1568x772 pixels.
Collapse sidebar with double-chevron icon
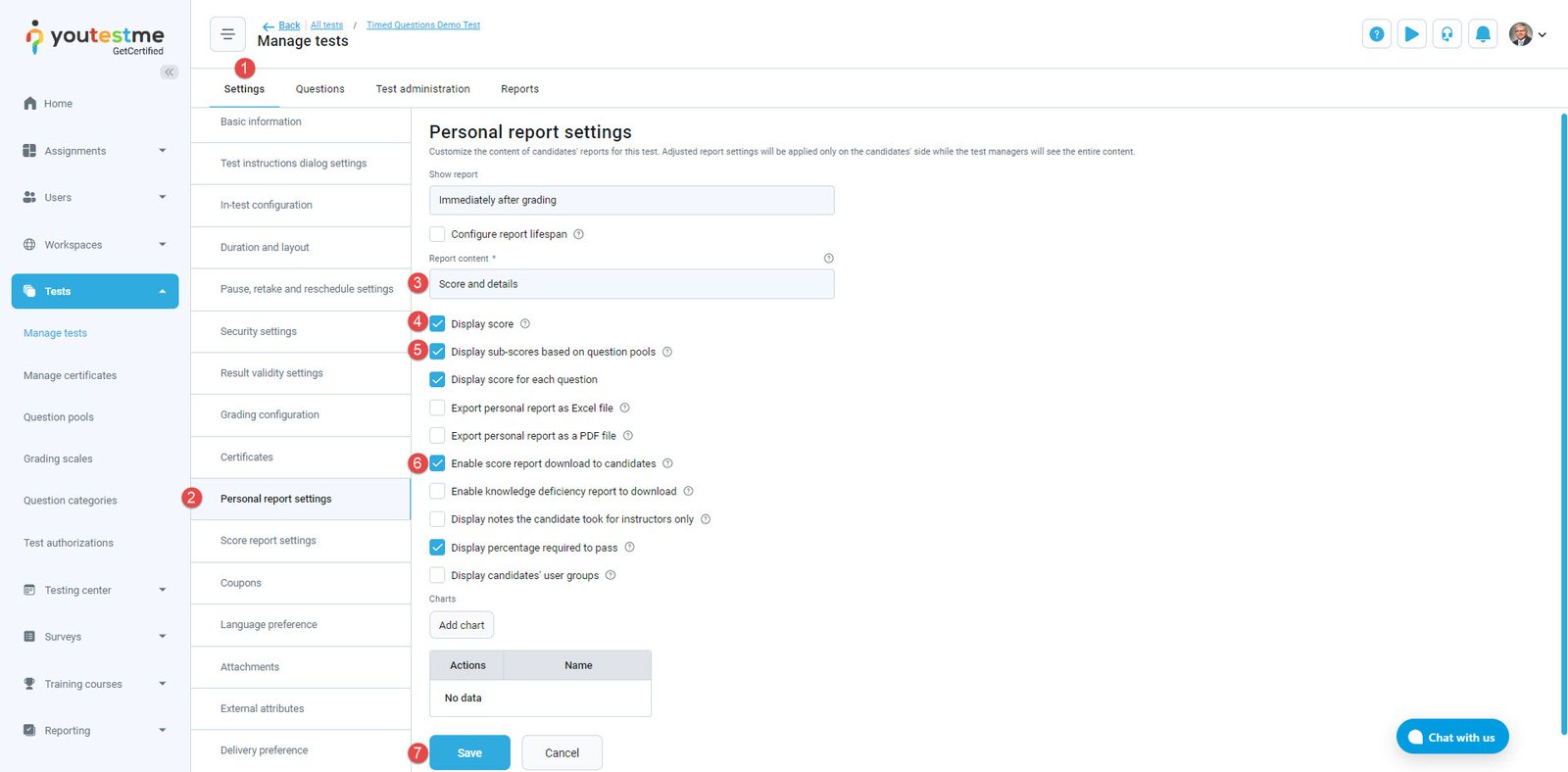coord(170,72)
